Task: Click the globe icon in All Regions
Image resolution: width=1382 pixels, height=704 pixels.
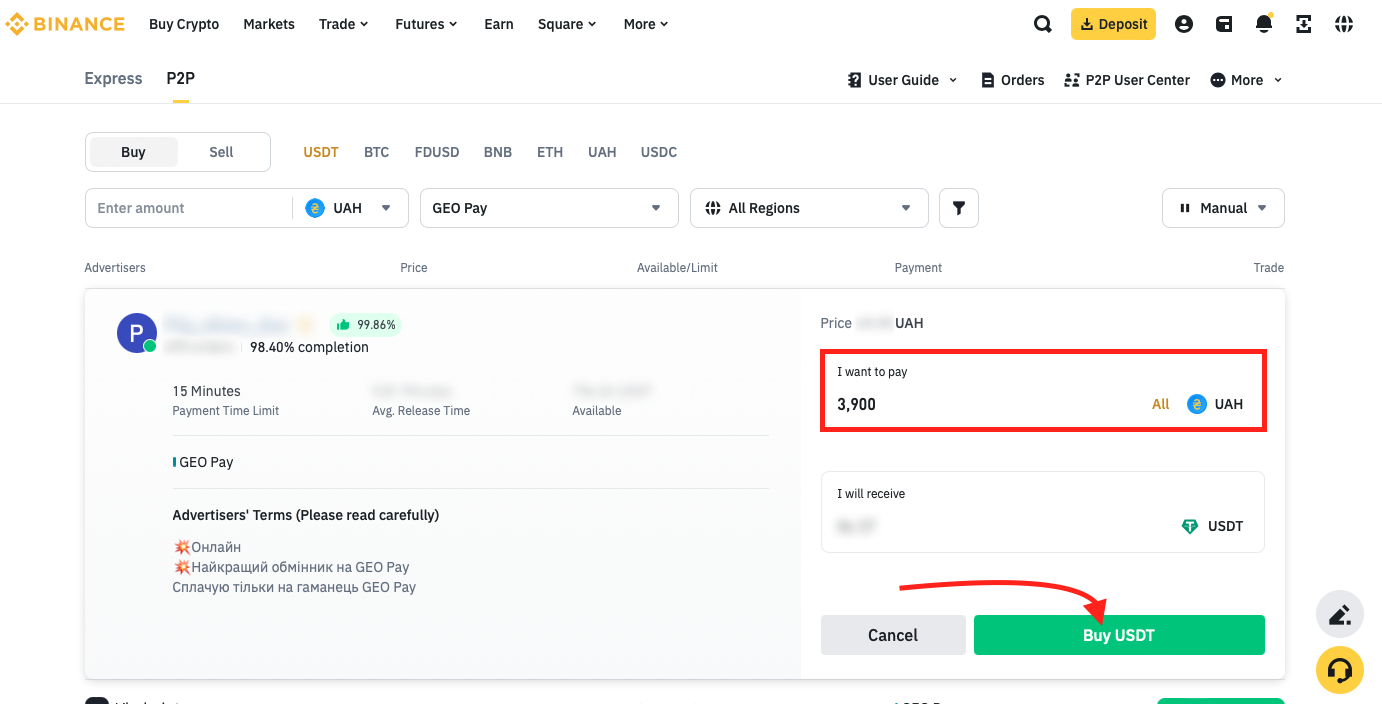Action: (x=713, y=208)
